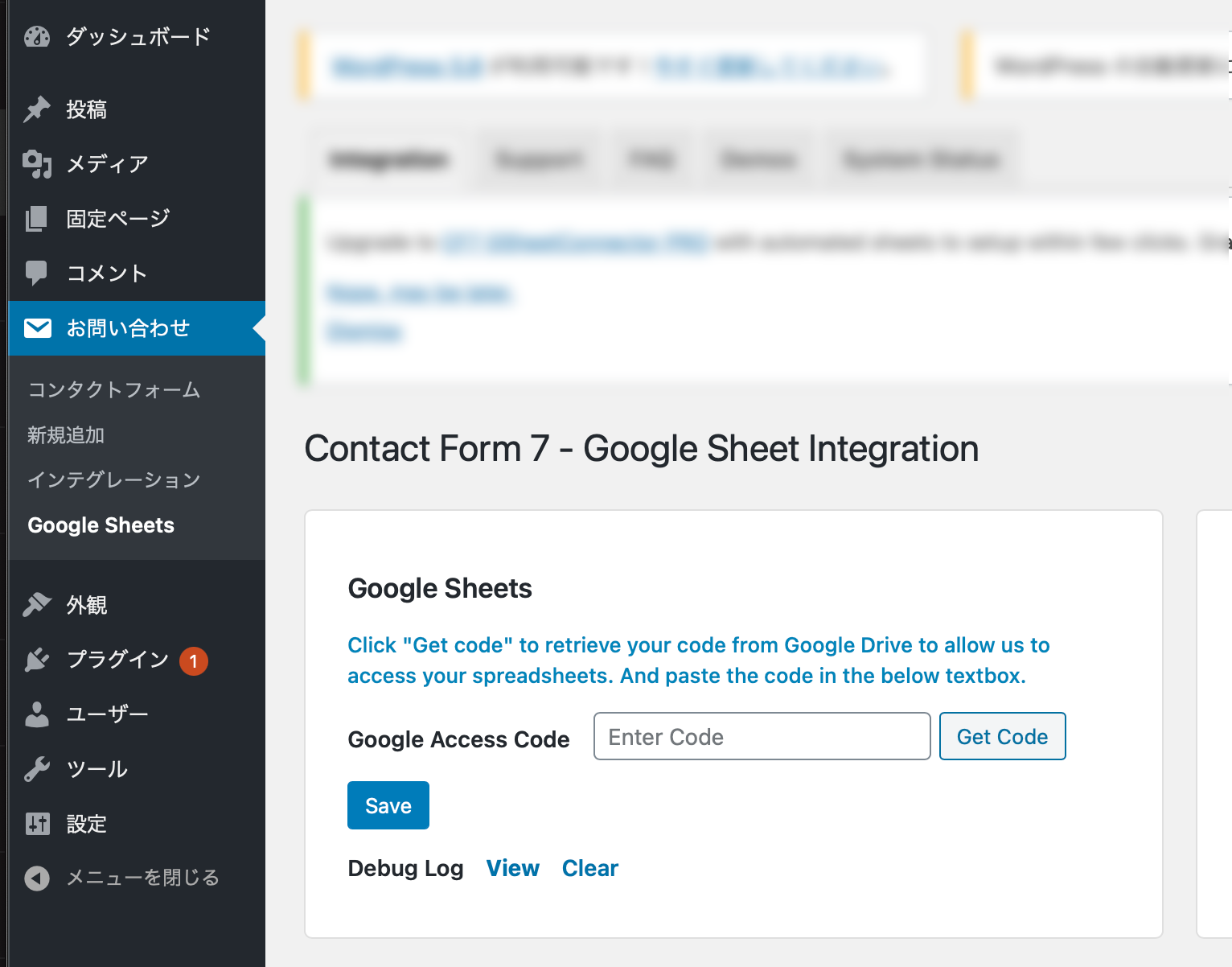Click the Clear debug log link

pyautogui.click(x=590, y=868)
